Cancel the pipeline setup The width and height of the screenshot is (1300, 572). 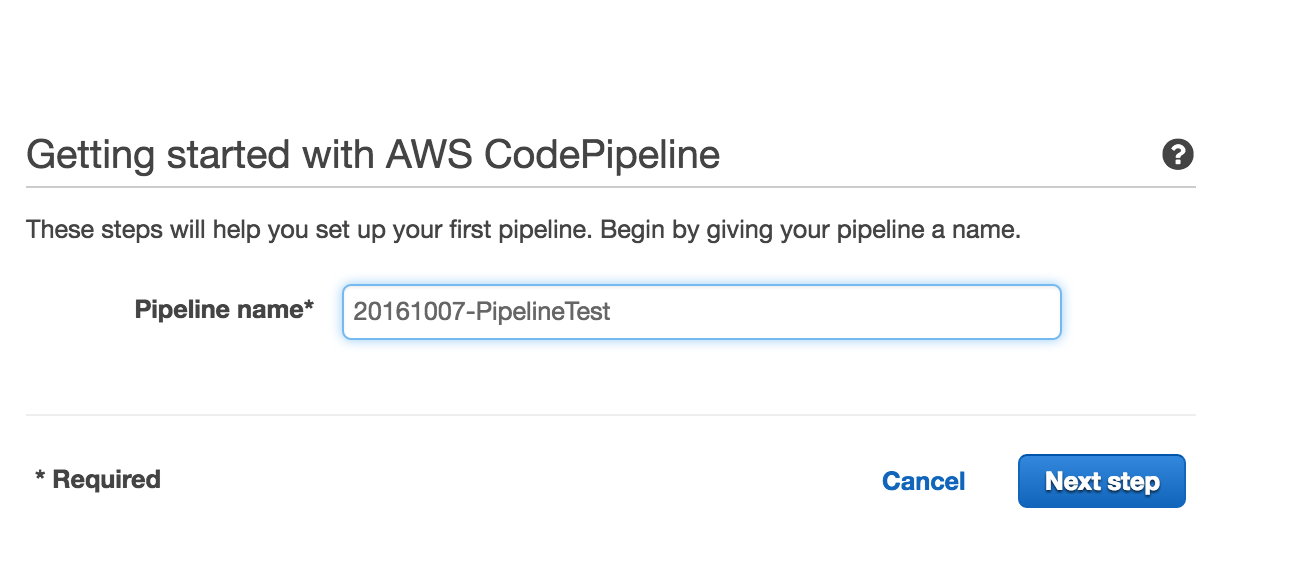(923, 481)
